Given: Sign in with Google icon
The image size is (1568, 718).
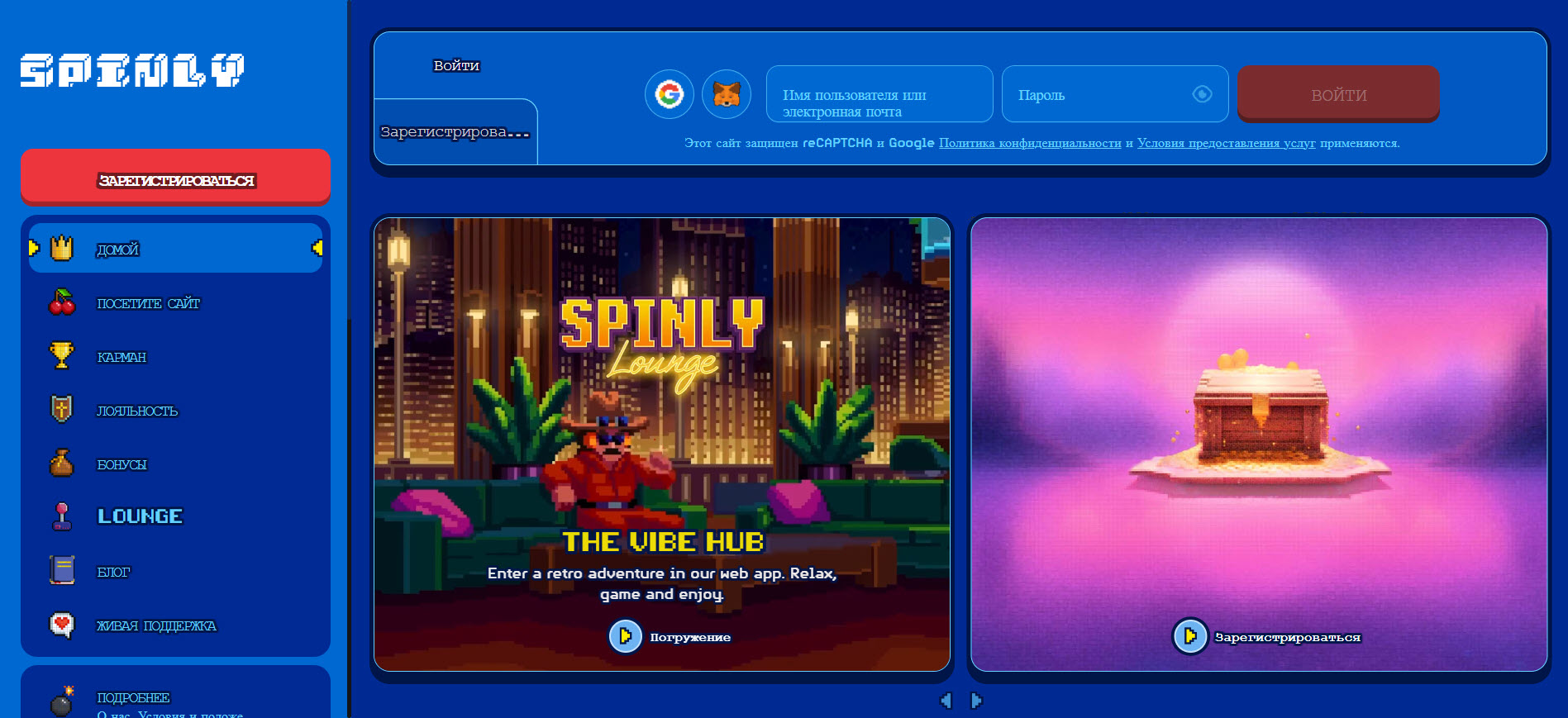Looking at the screenshot, I should (670, 94).
